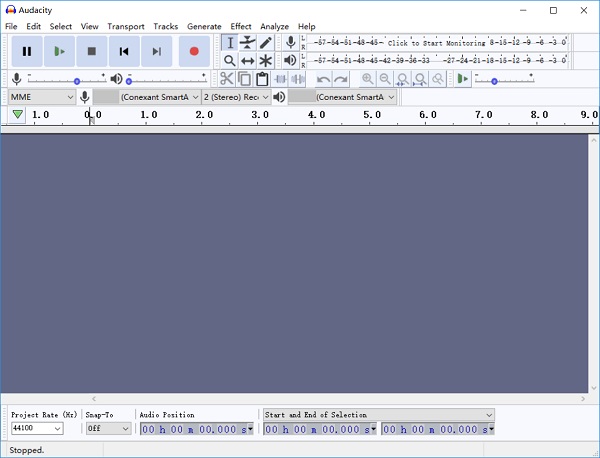Open the View menu
Screen dimensions: 600x458
click(89, 26)
